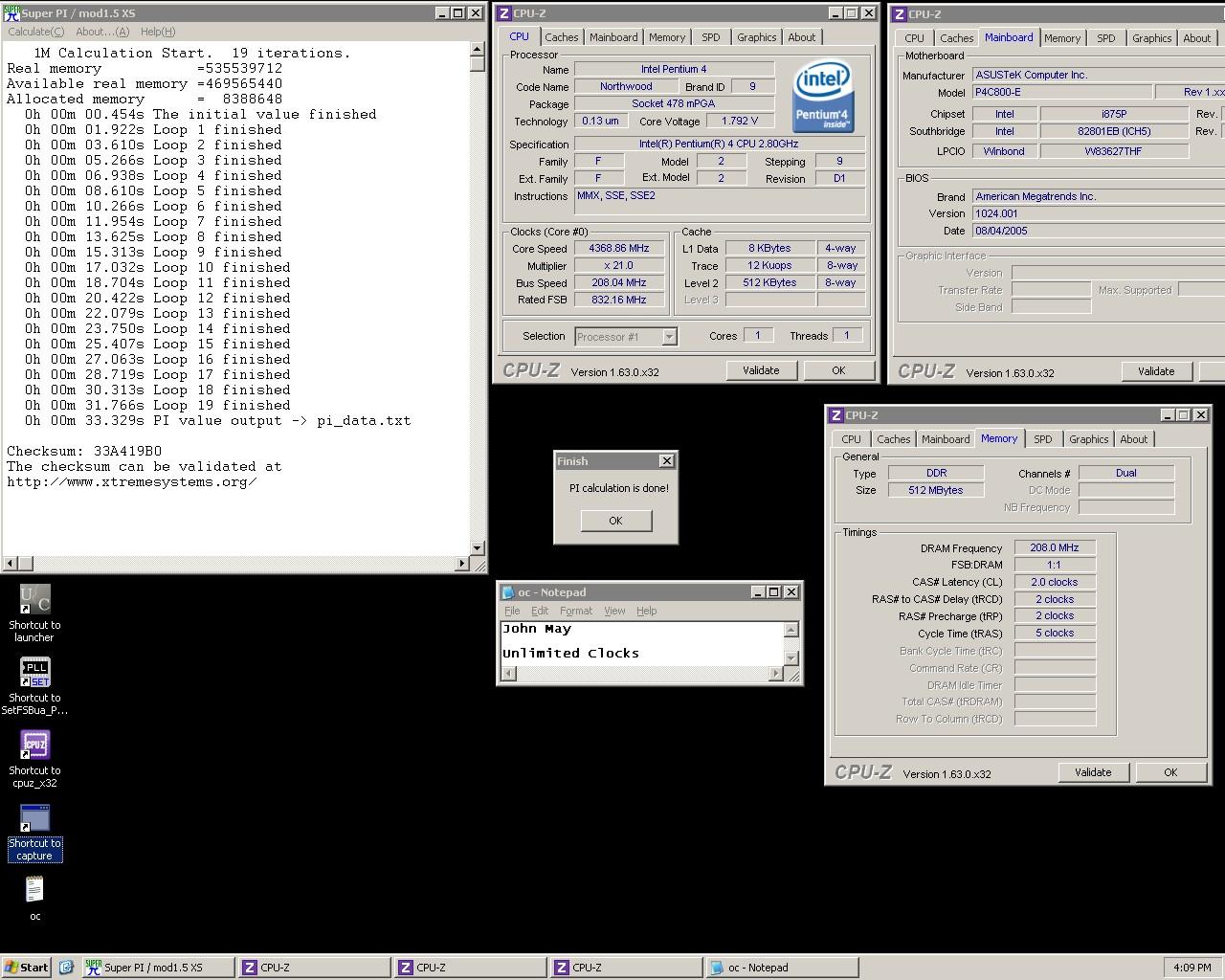Click the Intel Pentium 4 logo
This screenshot has width=1225, height=980.
tap(823, 97)
